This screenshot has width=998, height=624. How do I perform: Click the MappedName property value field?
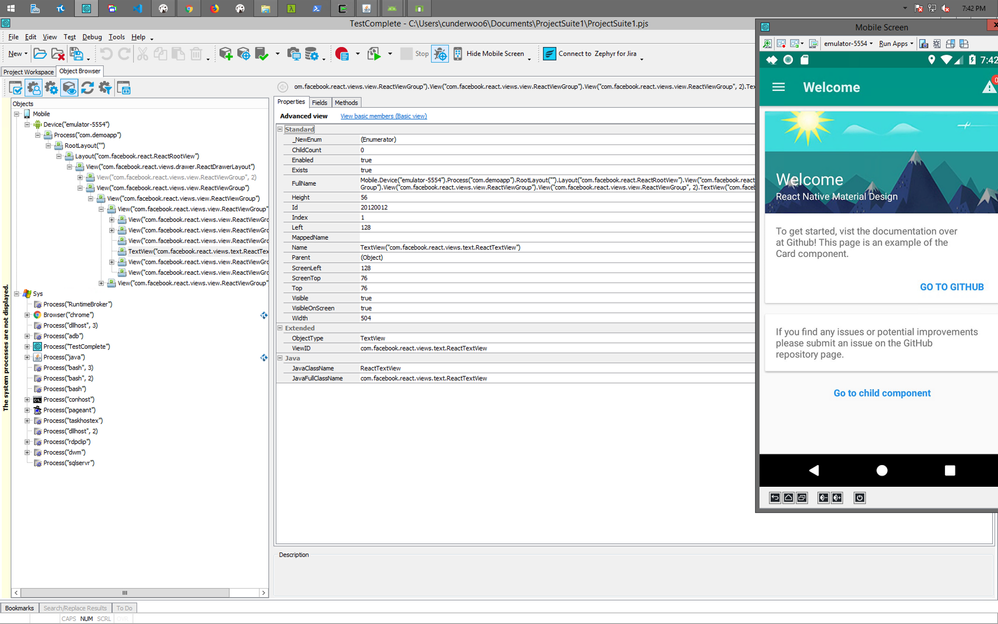tap(556, 238)
